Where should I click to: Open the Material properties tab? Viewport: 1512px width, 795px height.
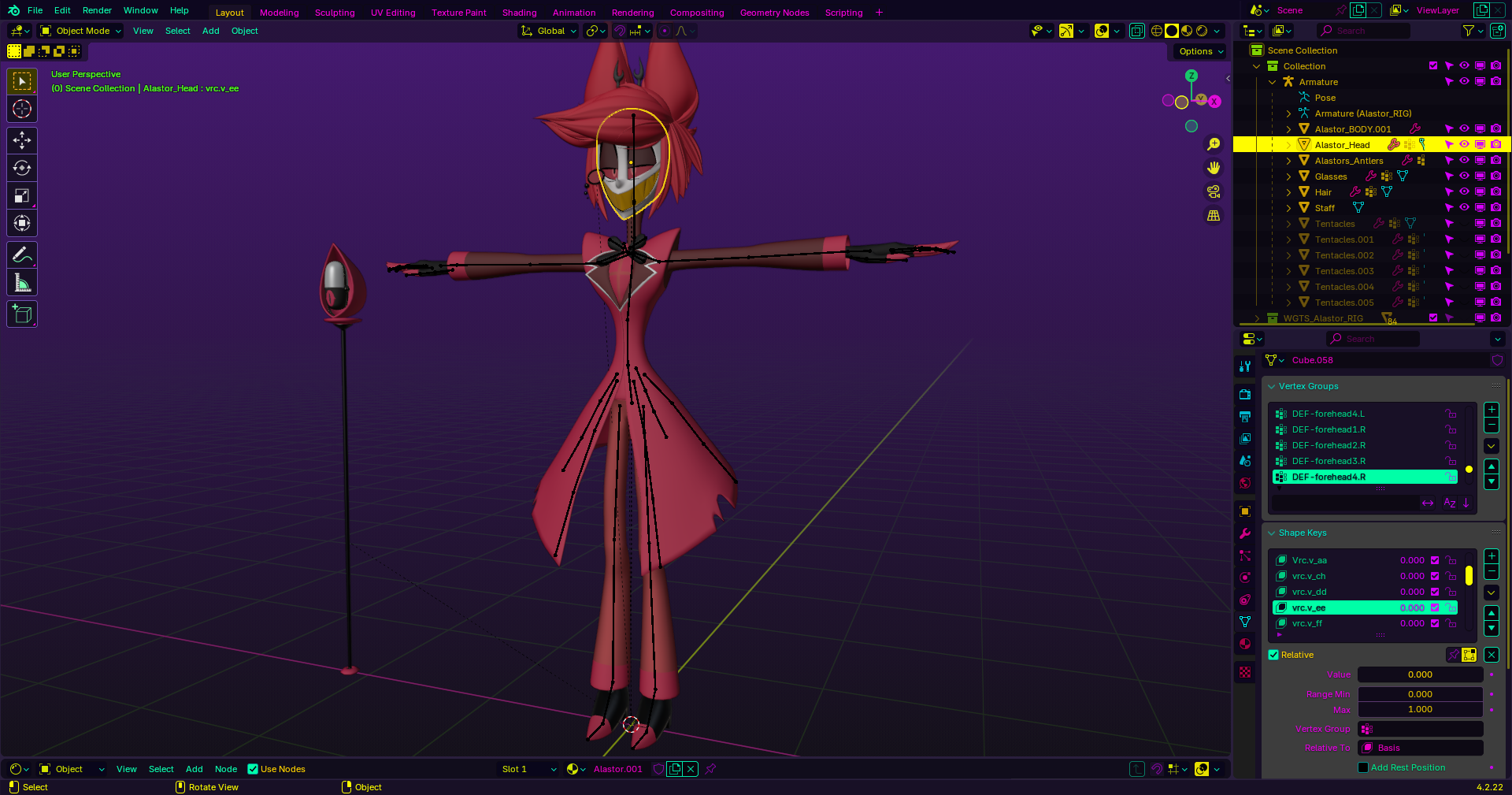tap(1245, 644)
